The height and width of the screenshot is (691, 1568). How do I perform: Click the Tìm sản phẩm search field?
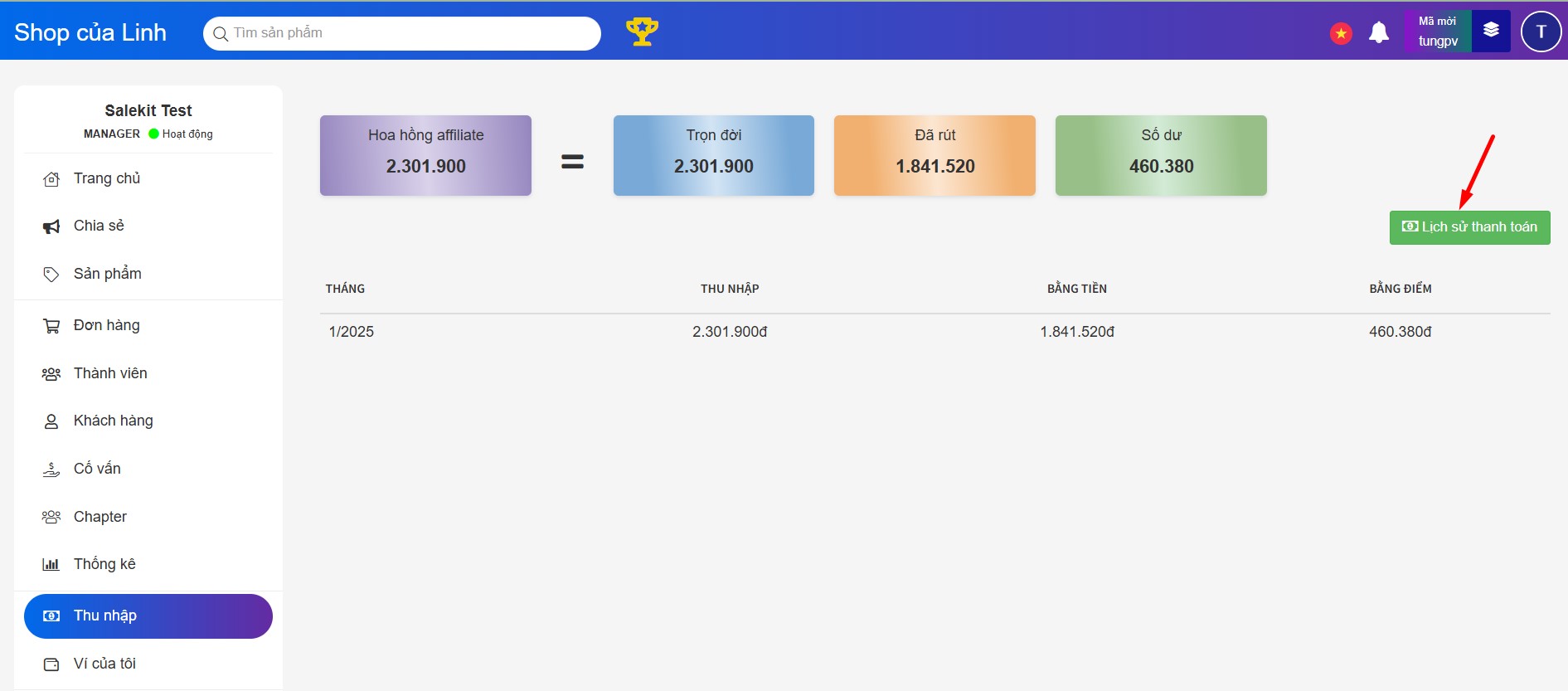[410, 33]
